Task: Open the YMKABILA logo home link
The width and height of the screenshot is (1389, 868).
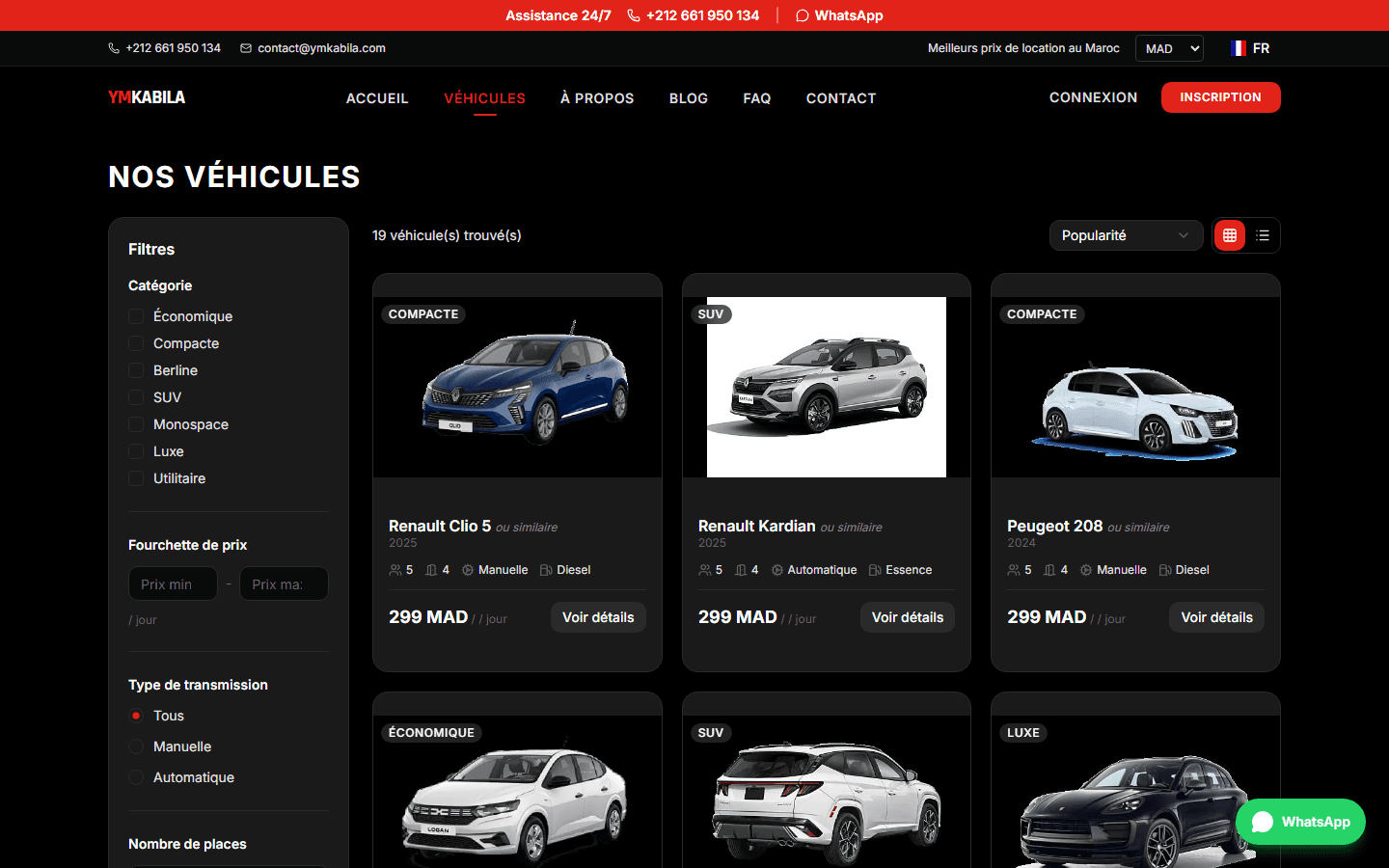Action: [x=147, y=97]
